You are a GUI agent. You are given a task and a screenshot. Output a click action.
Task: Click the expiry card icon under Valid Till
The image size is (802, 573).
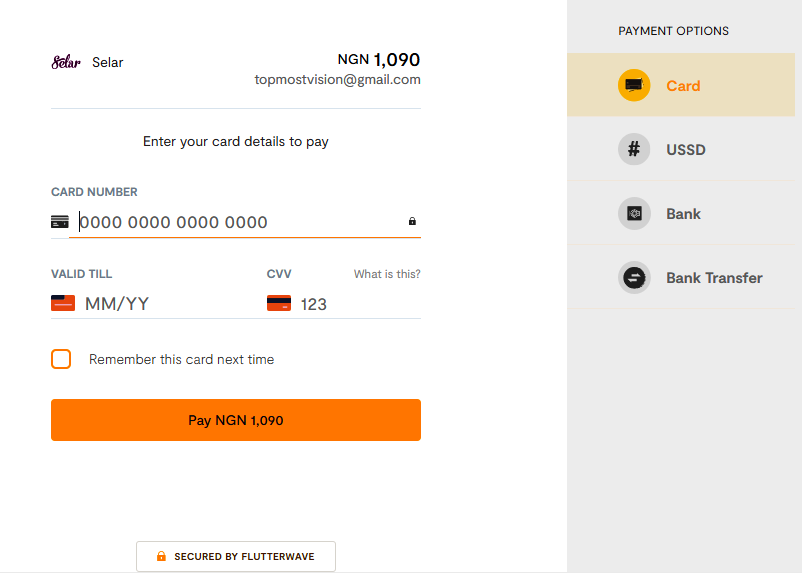[x=63, y=303]
